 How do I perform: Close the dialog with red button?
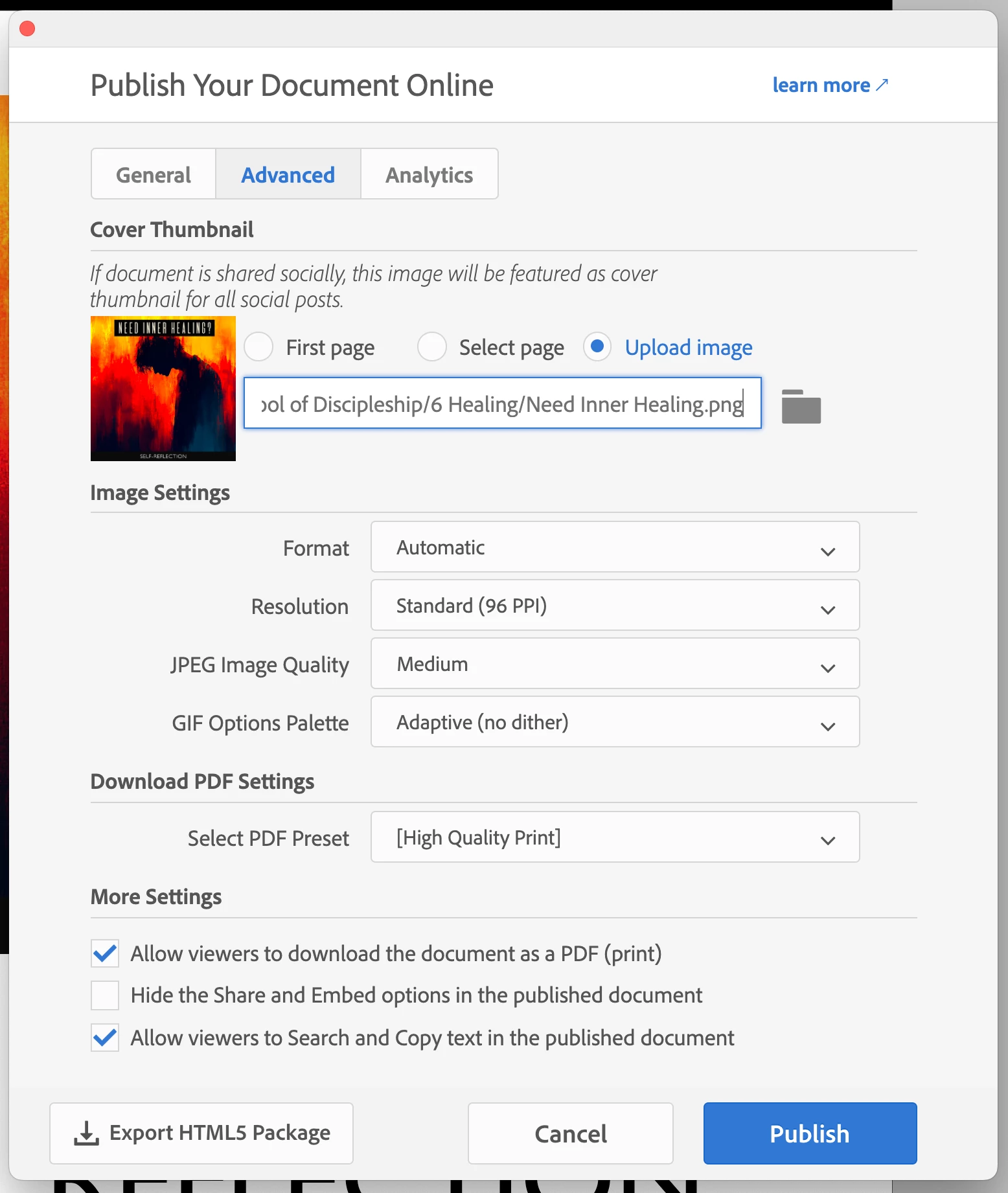pos(27,28)
